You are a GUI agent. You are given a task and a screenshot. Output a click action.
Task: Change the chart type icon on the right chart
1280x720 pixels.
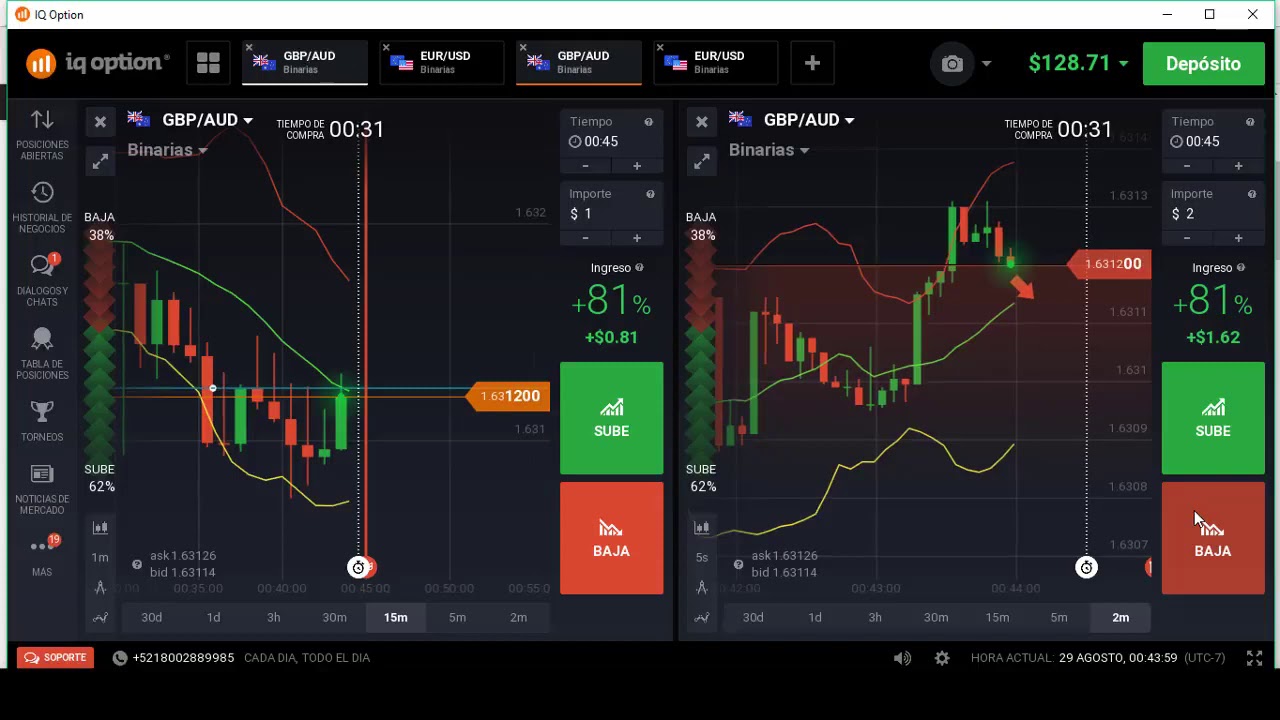coord(702,527)
